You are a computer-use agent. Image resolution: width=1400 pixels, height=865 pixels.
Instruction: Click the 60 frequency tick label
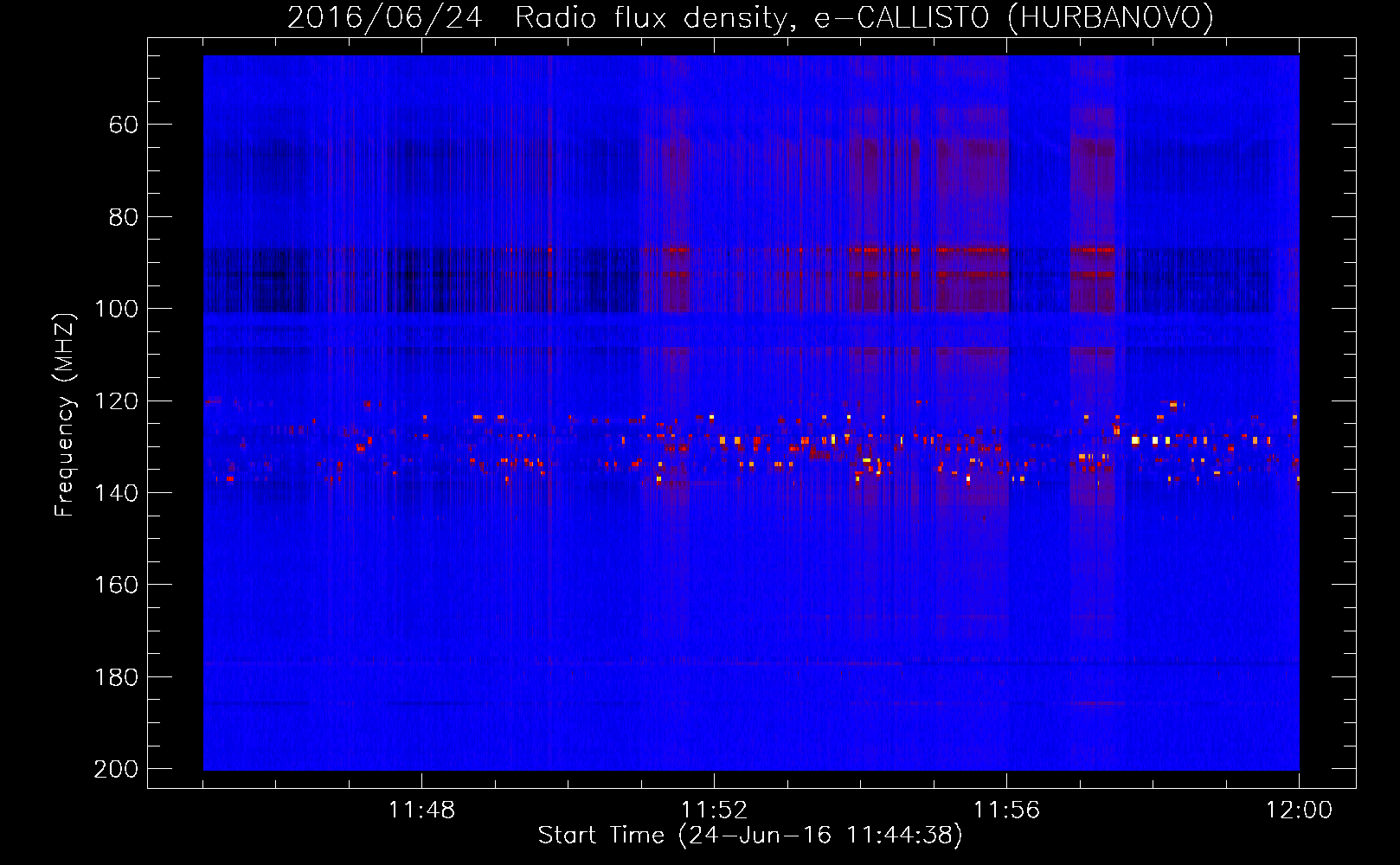(124, 125)
